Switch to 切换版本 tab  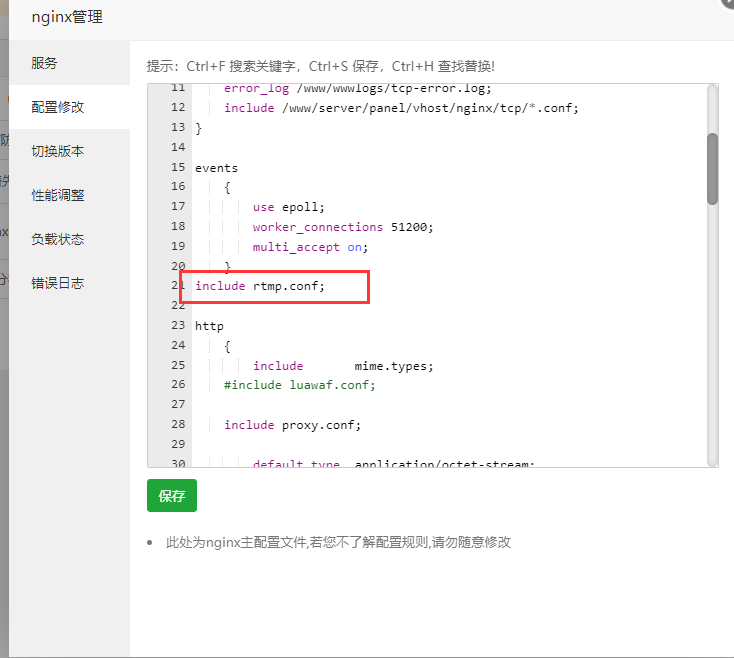point(69,151)
